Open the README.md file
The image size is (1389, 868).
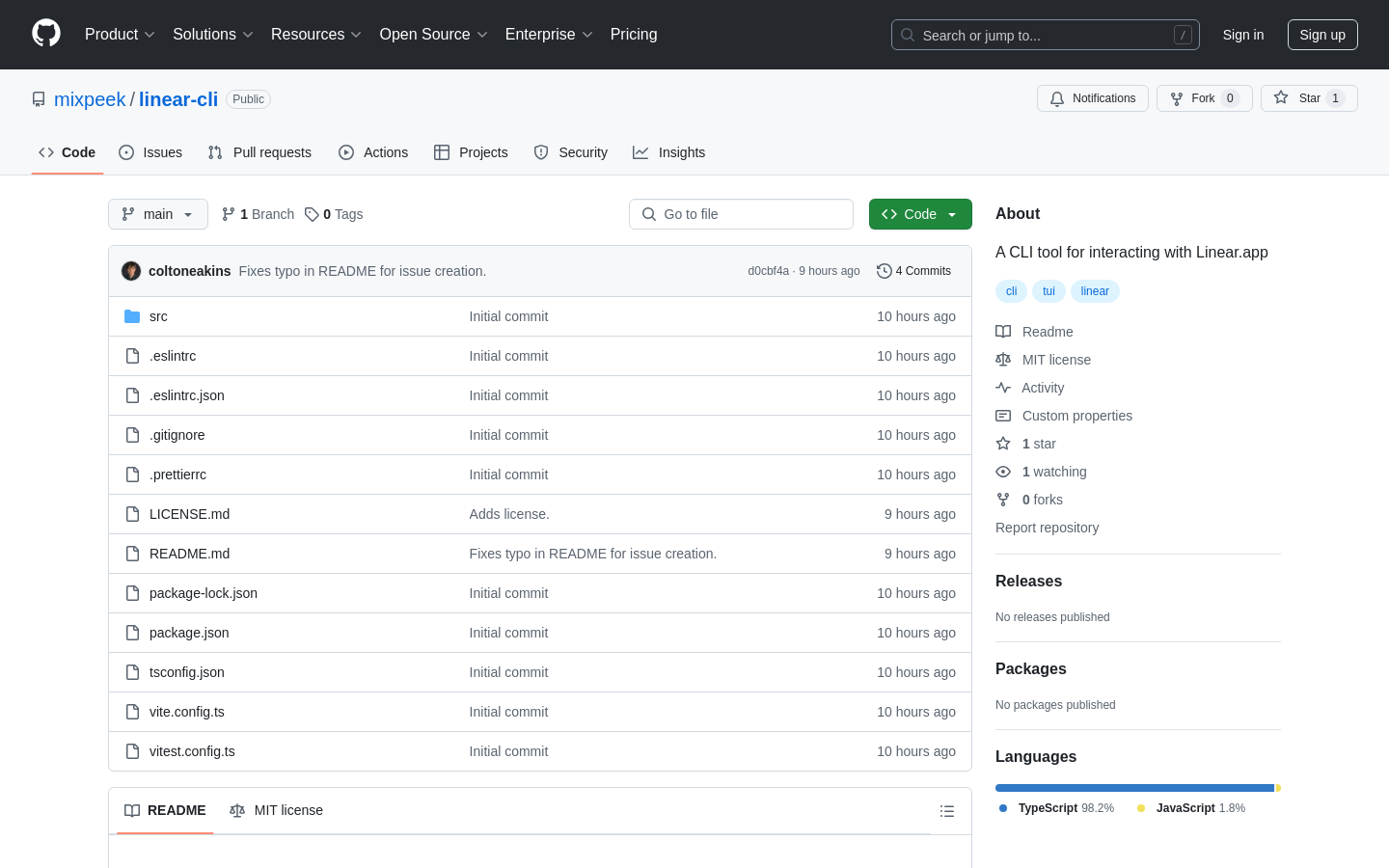coord(189,554)
